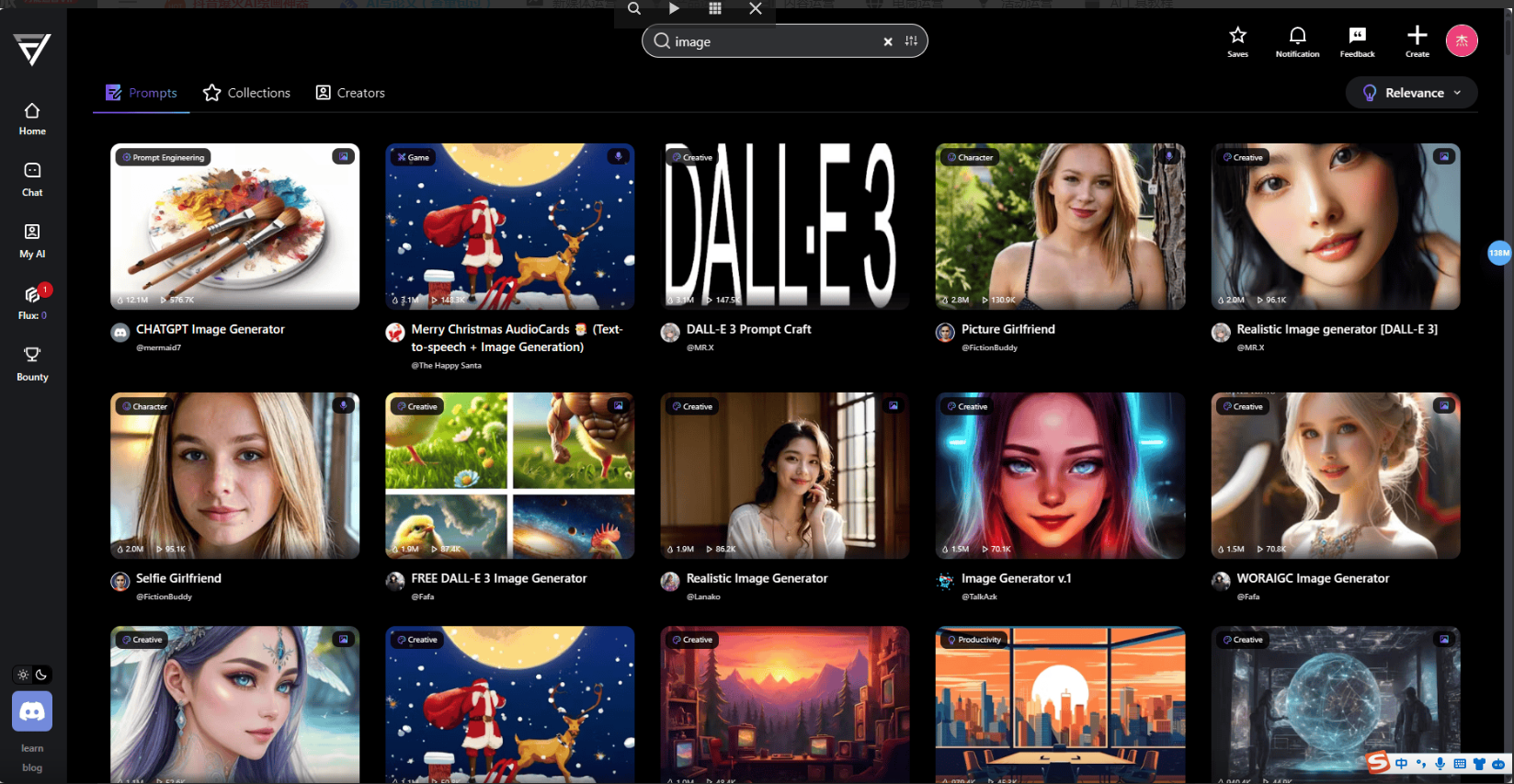Open the Discord link button

[32, 711]
